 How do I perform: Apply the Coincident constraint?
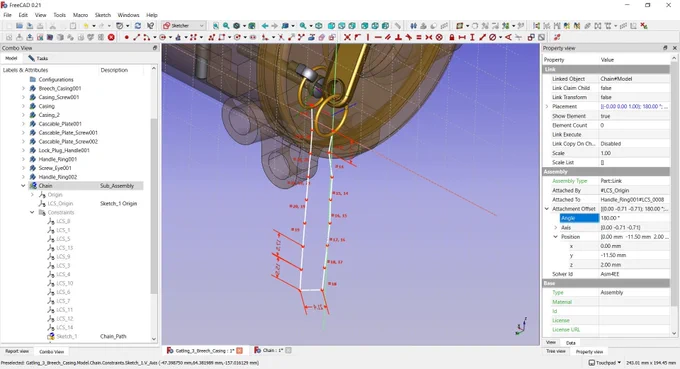click(x=347, y=37)
